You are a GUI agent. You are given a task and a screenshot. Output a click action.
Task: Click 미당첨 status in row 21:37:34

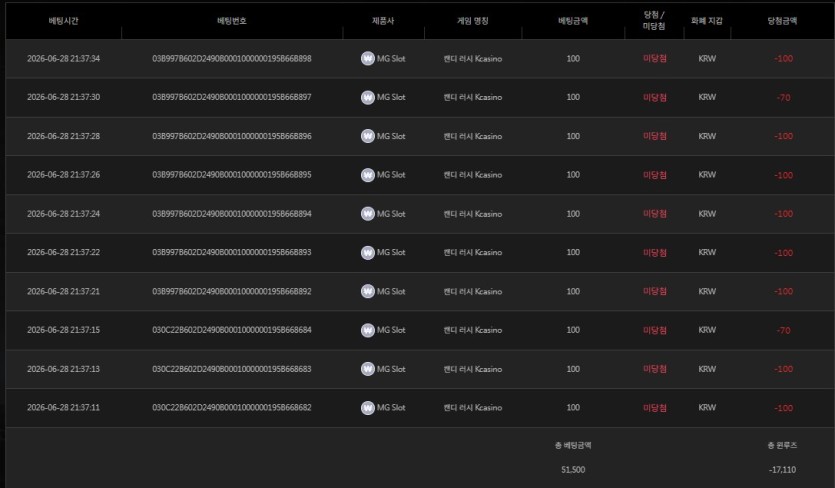tap(654, 59)
